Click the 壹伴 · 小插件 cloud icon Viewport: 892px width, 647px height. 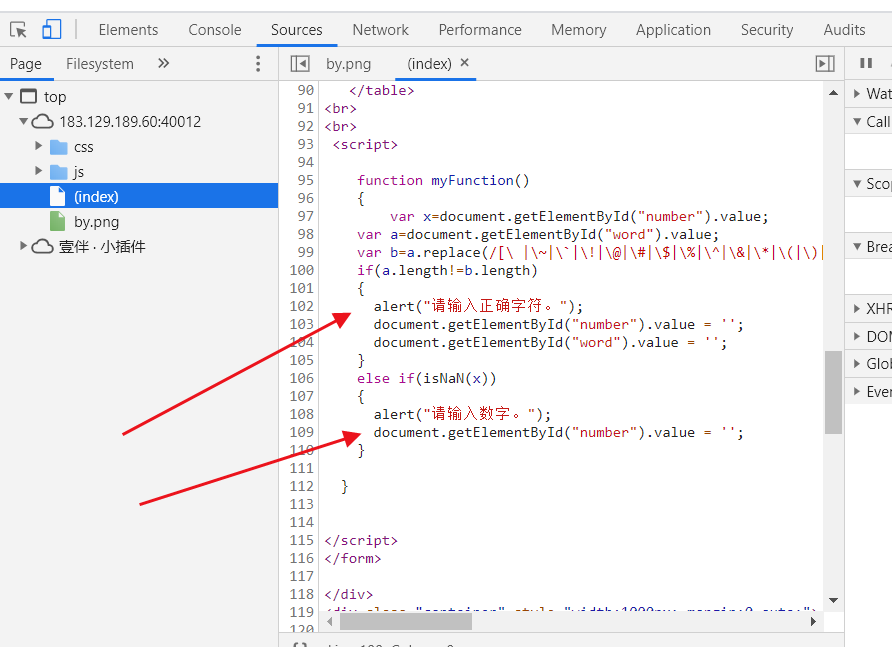(x=42, y=246)
